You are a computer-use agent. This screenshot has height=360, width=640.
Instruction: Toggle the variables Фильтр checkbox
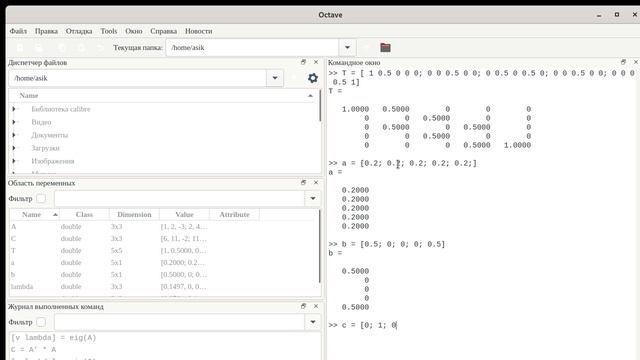(x=41, y=198)
